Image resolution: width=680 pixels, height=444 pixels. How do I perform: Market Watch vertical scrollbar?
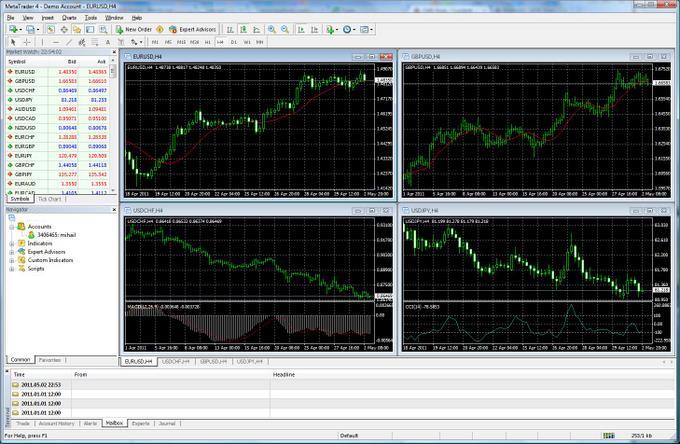pos(113,128)
